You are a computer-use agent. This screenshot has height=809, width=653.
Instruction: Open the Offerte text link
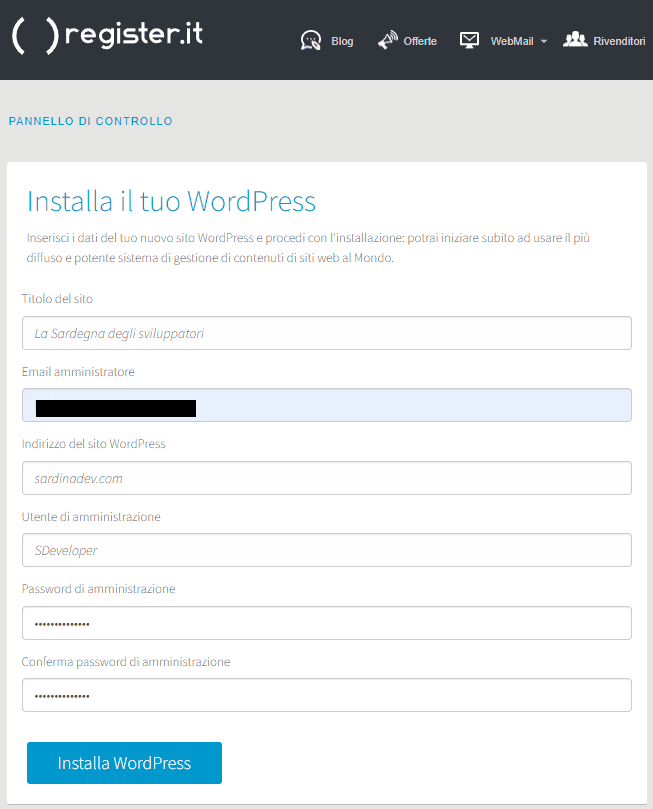[x=420, y=42]
